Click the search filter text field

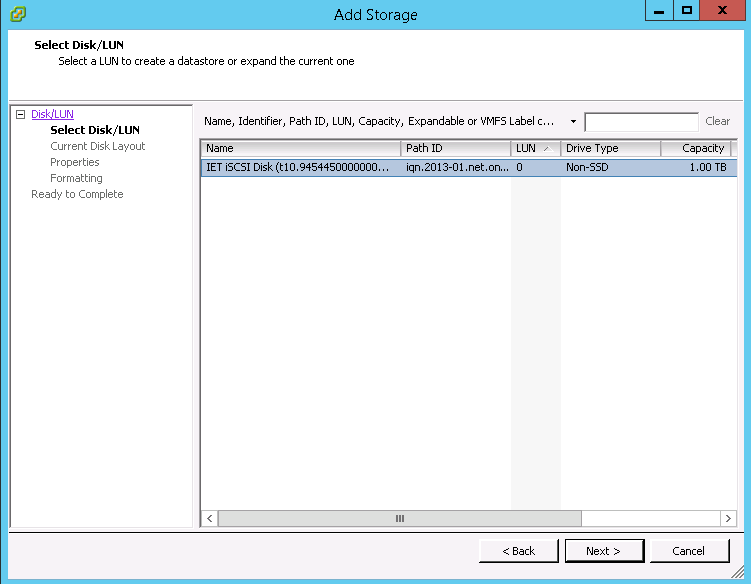click(640, 122)
